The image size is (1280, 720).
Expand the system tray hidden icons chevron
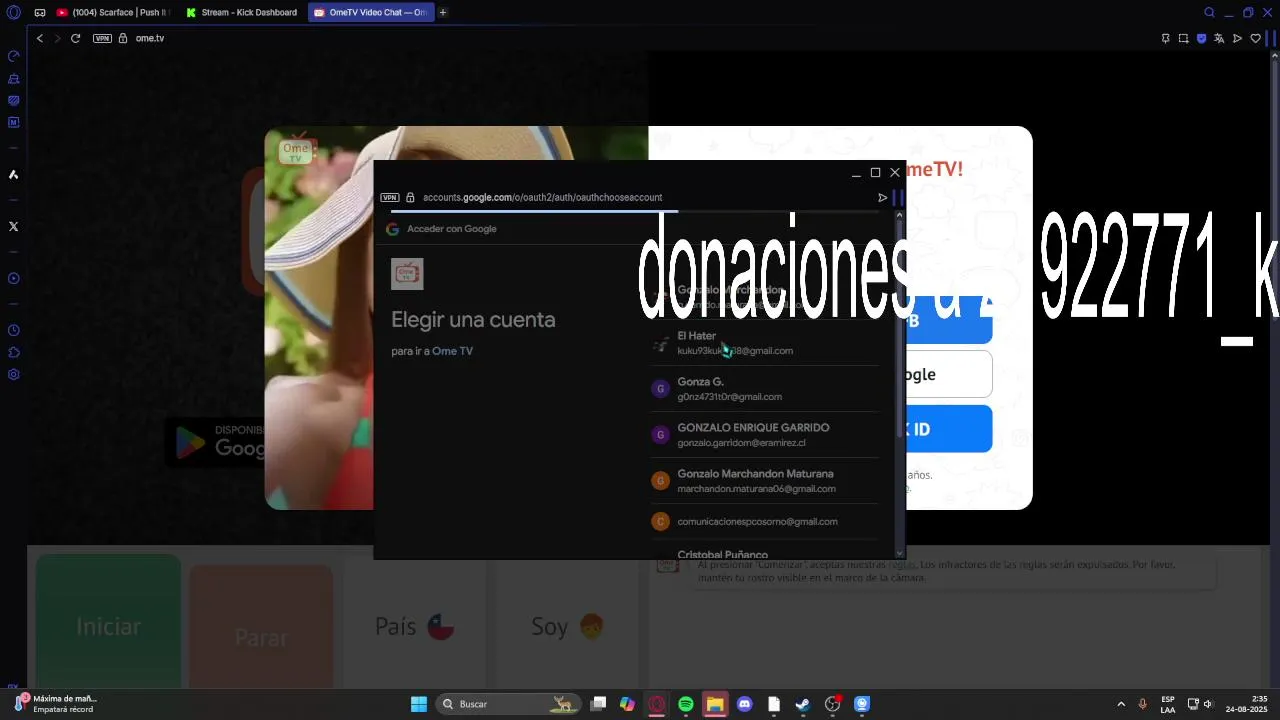pos(1121,704)
